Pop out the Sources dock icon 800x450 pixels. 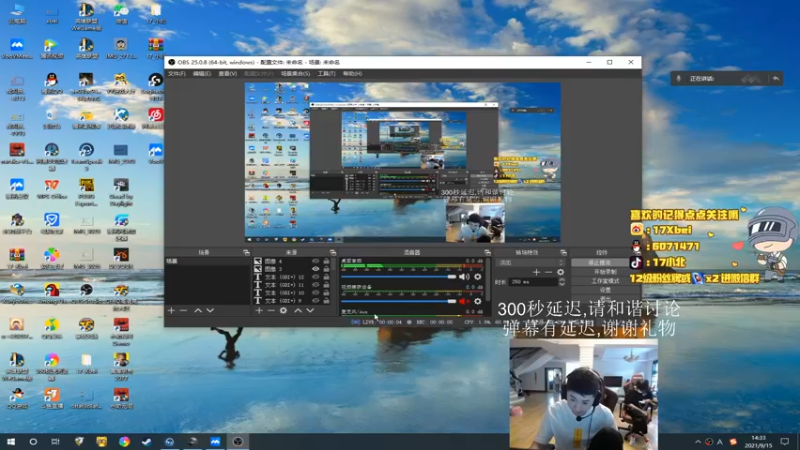[x=333, y=253]
